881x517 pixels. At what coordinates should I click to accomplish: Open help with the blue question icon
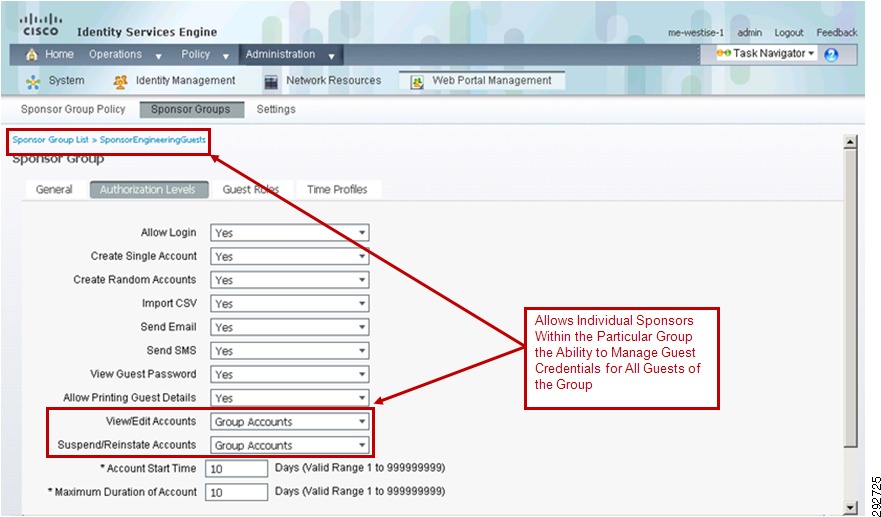831,55
